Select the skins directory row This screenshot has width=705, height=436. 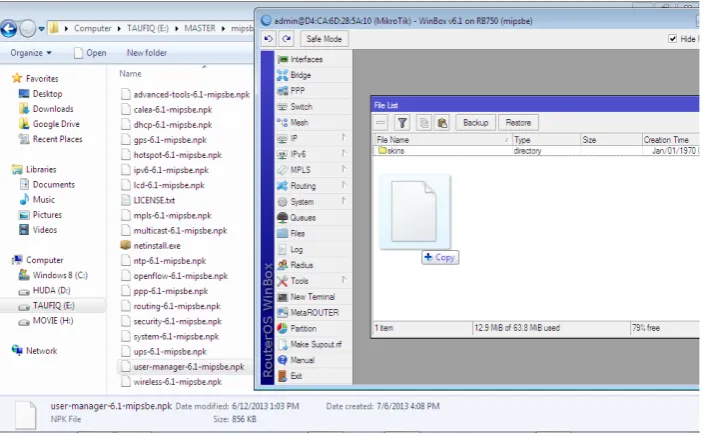tap(536, 151)
